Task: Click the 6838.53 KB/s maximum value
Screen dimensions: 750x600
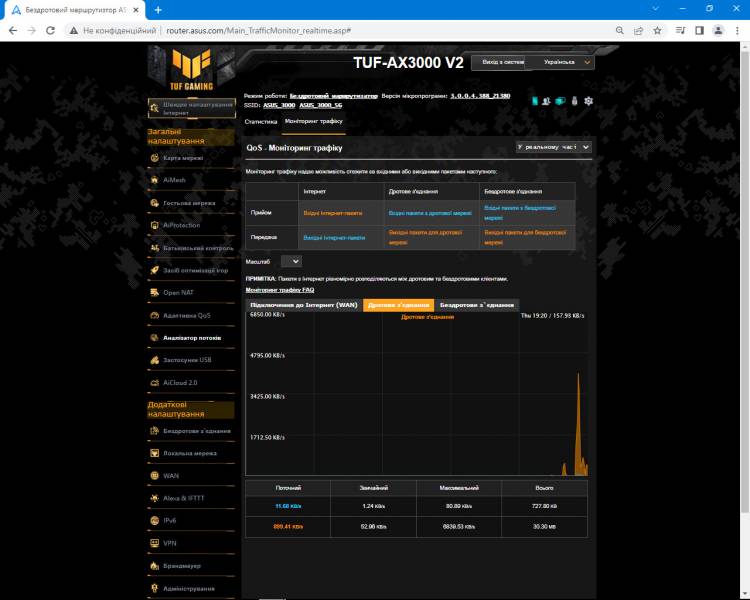Action: pyautogui.click(x=459, y=526)
